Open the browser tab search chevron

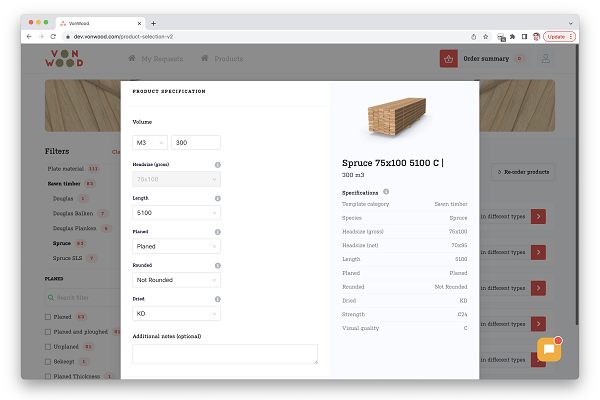tap(571, 23)
